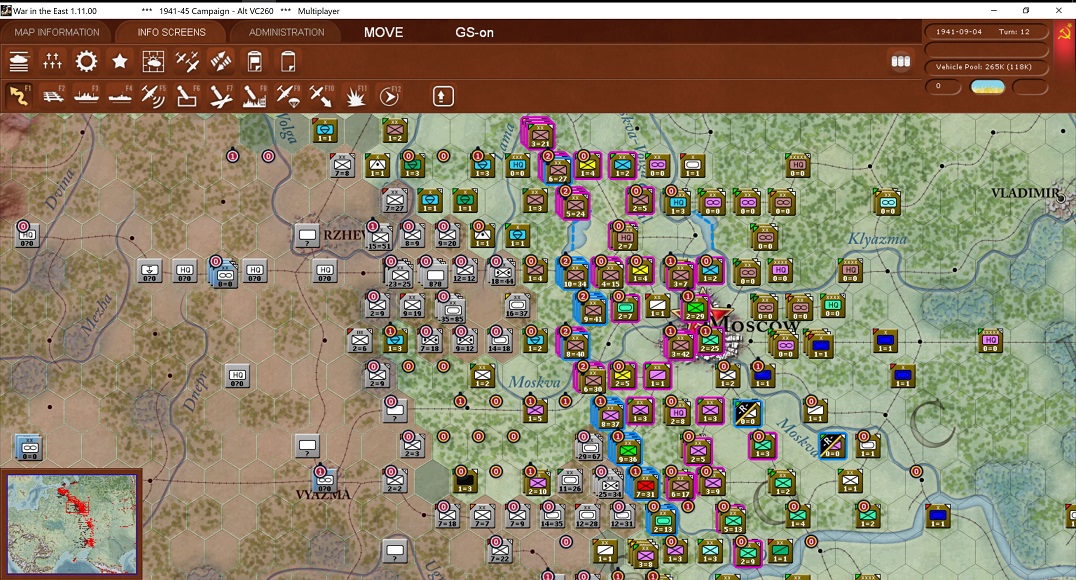
Task: Select the German counter labeled 16=37
Action: pos(517,305)
